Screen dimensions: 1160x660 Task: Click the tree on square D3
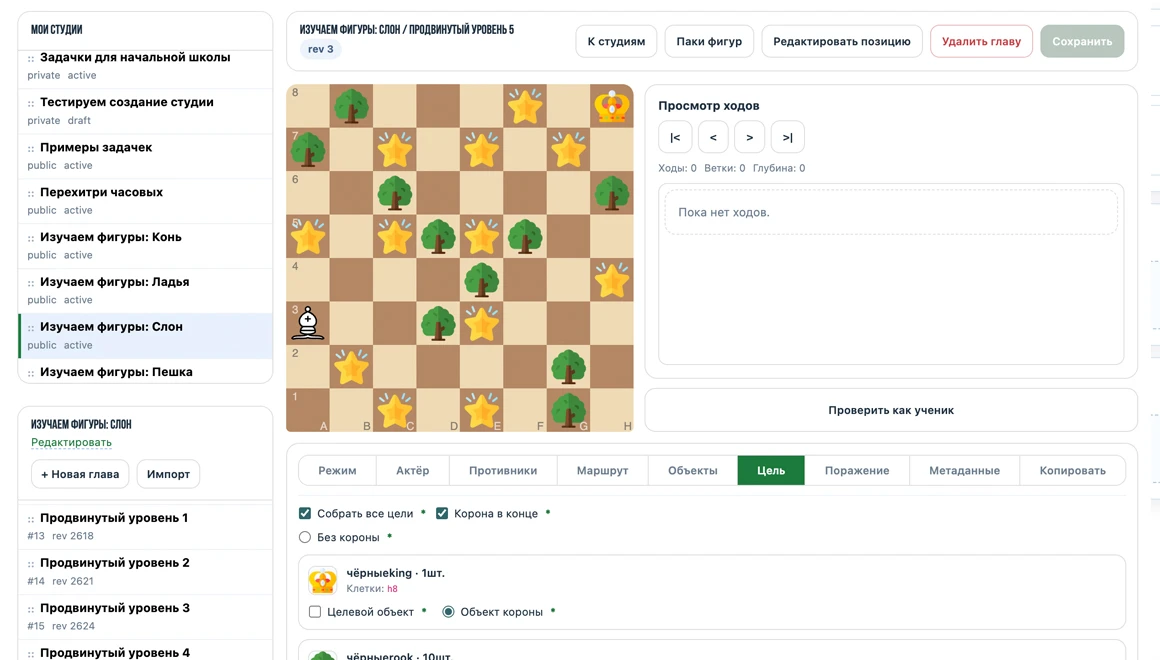(x=438, y=323)
